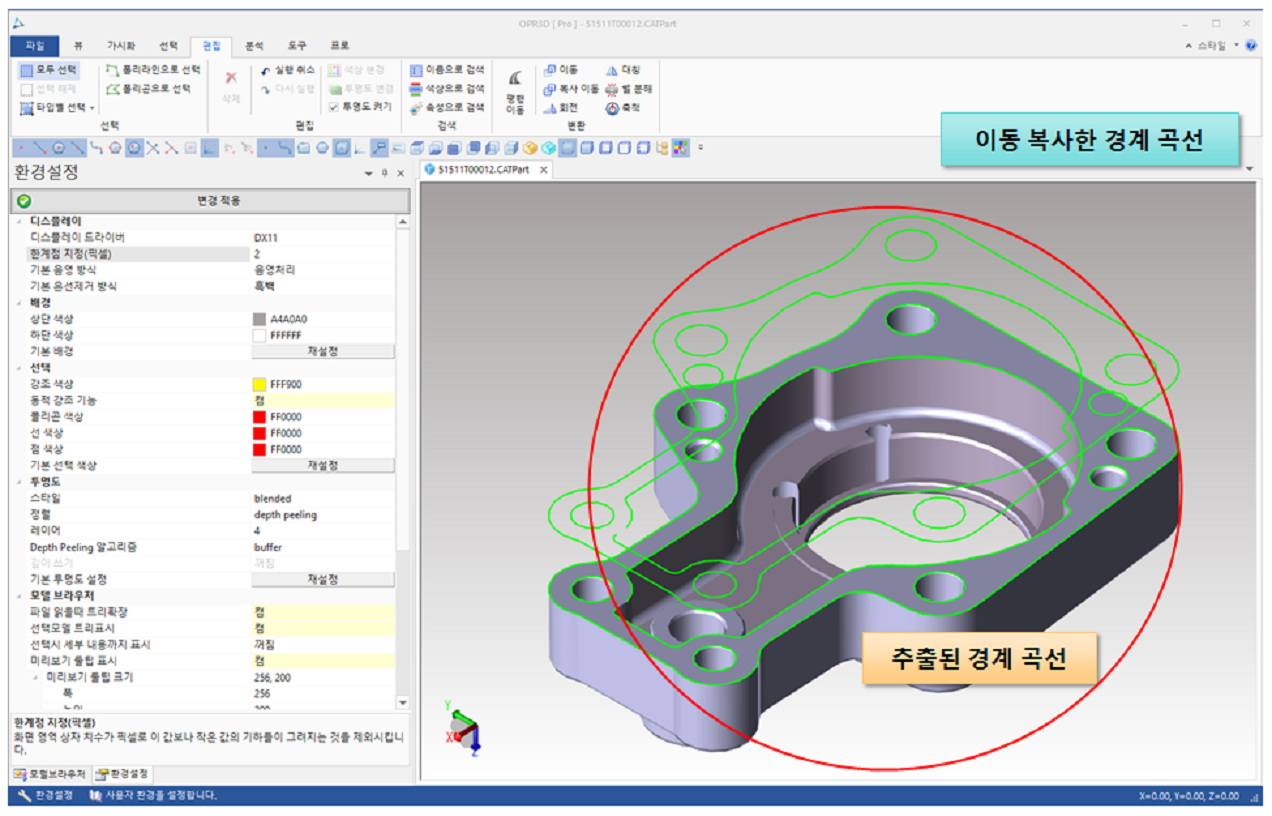The height and width of the screenshot is (816, 1272).
Task: Select the 폴리라인으로 선택 tool
Action: click(113, 70)
